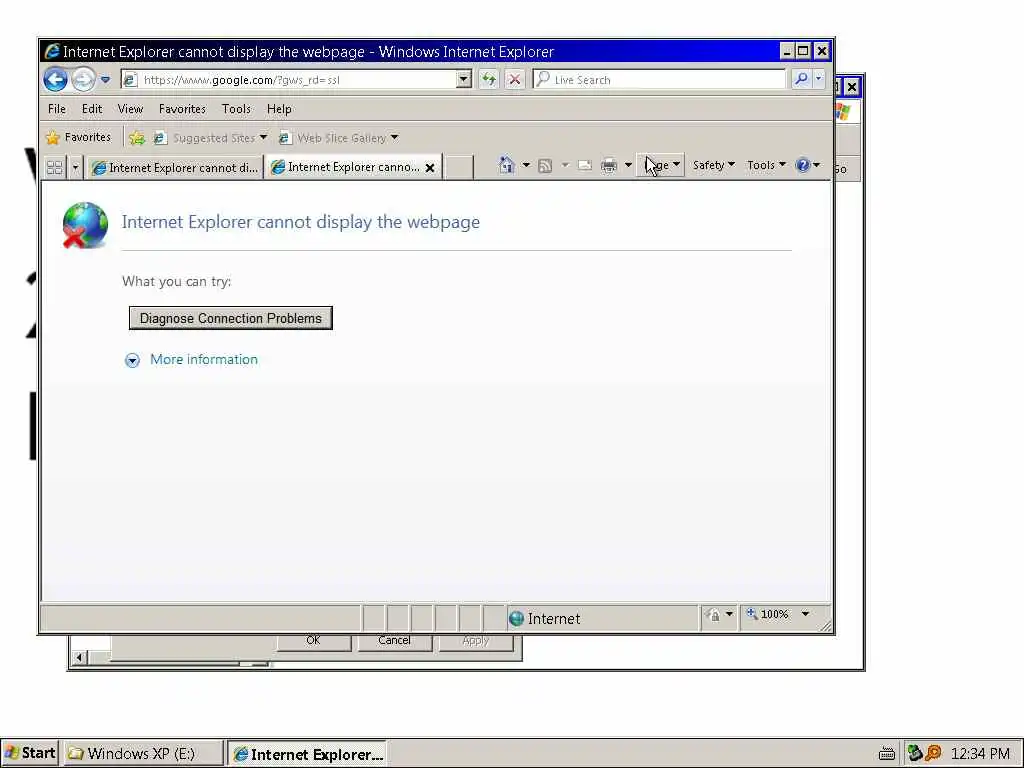The width and height of the screenshot is (1024, 768).
Task: Expand the Home button dropdown arrow
Action: (x=526, y=165)
